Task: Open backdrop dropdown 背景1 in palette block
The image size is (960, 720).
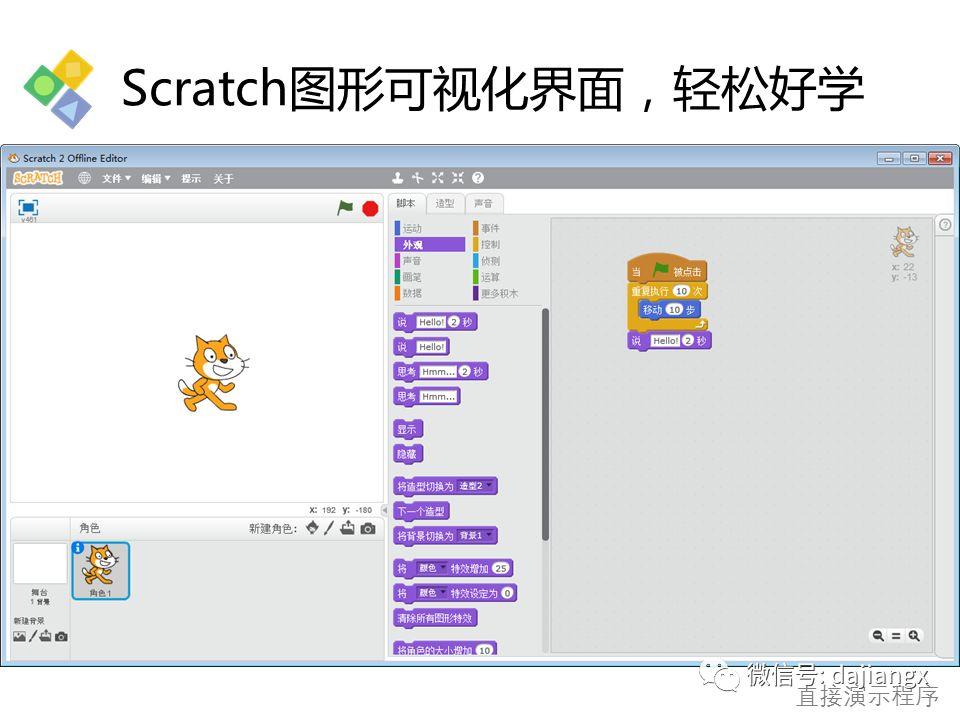Action: [x=475, y=536]
